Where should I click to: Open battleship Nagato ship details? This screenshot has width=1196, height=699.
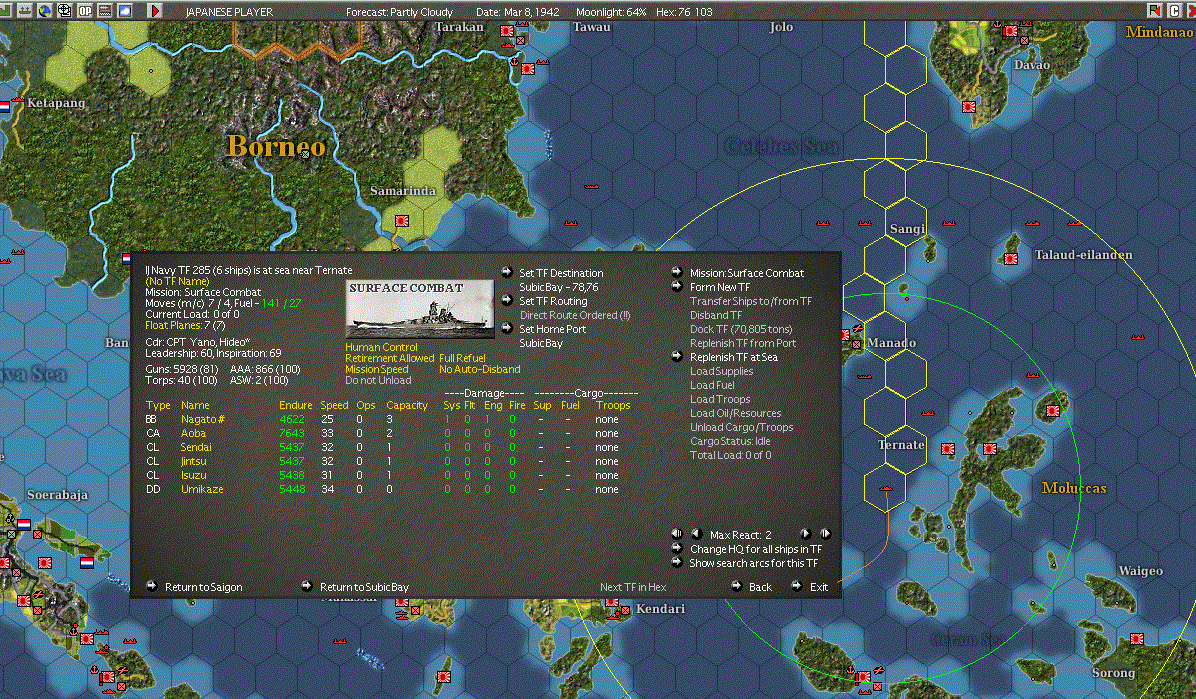pos(202,419)
